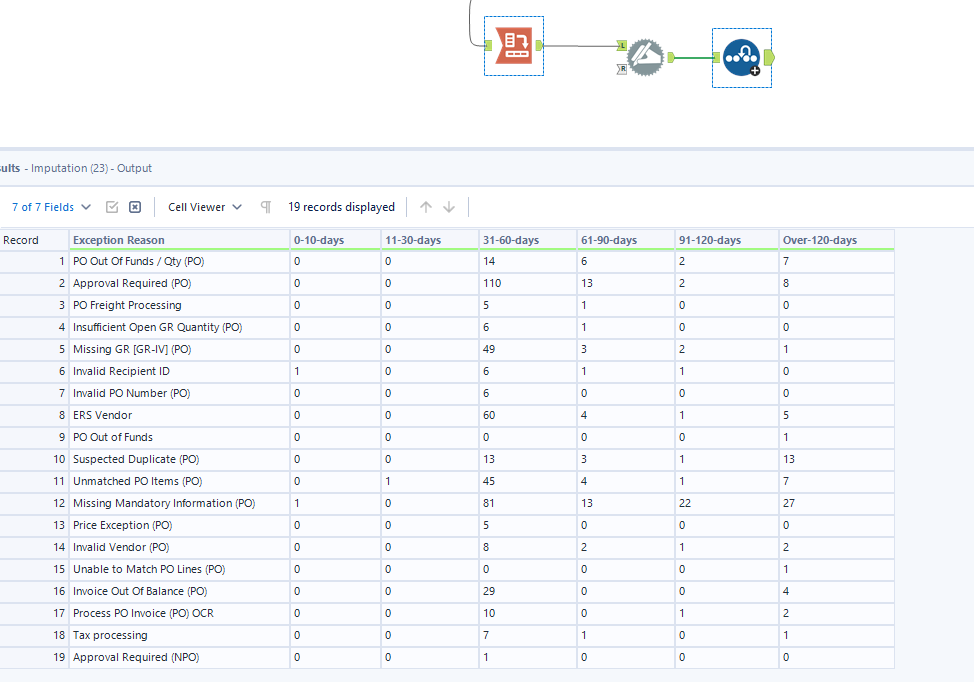Select the blue Imputation tool
974x682 pixels.
[741, 58]
